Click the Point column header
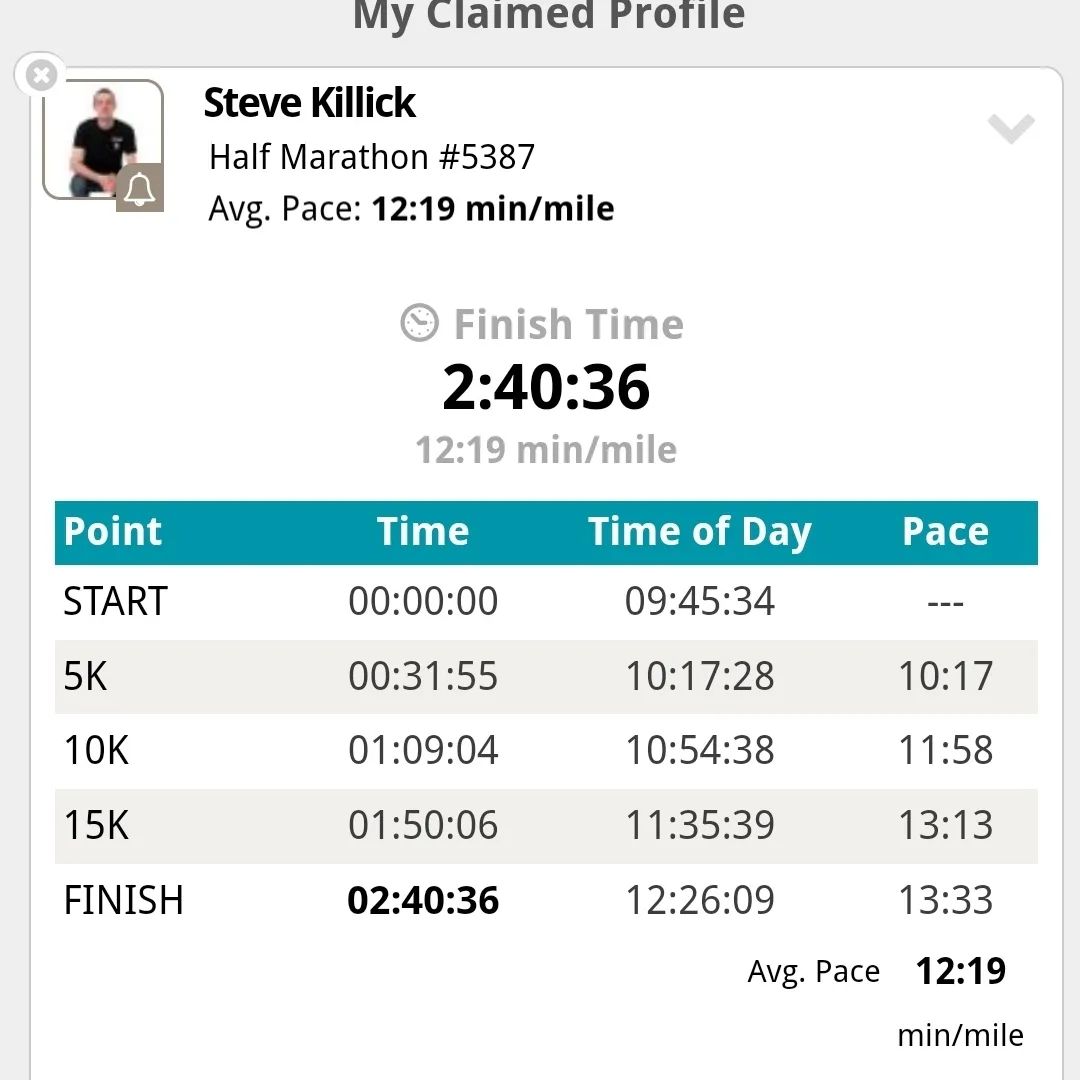 112,532
